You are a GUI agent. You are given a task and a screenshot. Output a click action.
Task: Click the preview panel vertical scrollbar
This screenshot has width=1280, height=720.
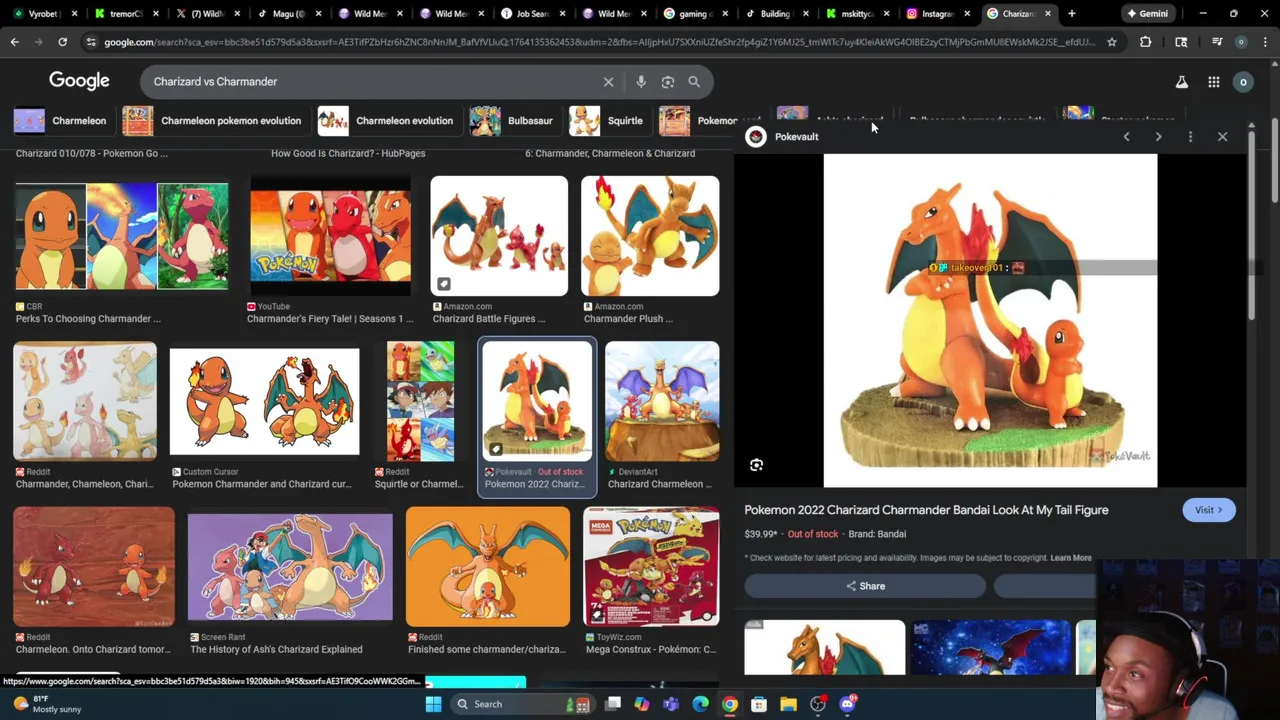(1251, 225)
